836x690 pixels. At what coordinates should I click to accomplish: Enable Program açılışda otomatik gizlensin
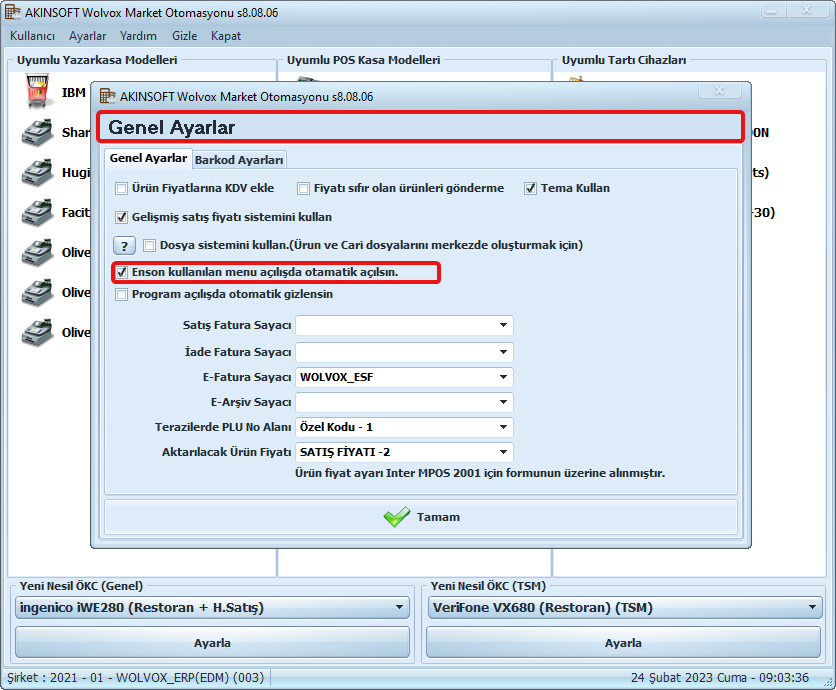click(122, 294)
